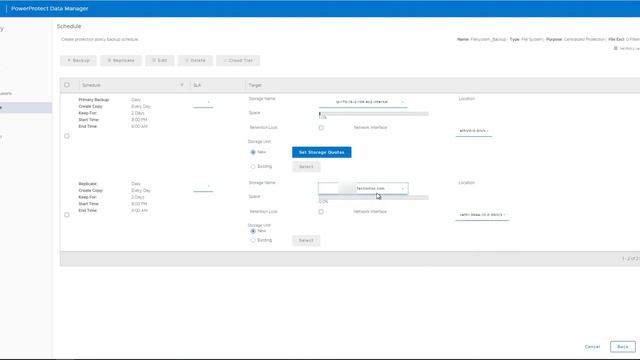Click the Space usage bar for the Replicate row
Image resolution: width=640 pixels, height=360 pixels.
pyautogui.click(x=373, y=198)
